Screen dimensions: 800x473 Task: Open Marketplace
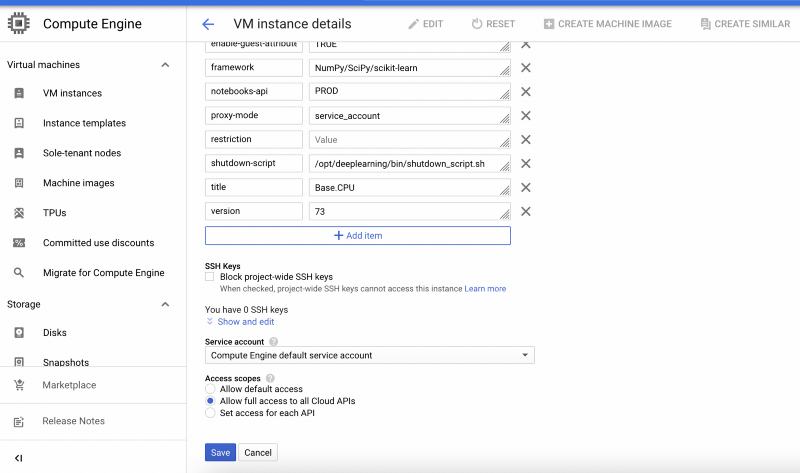tap(69, 385)
